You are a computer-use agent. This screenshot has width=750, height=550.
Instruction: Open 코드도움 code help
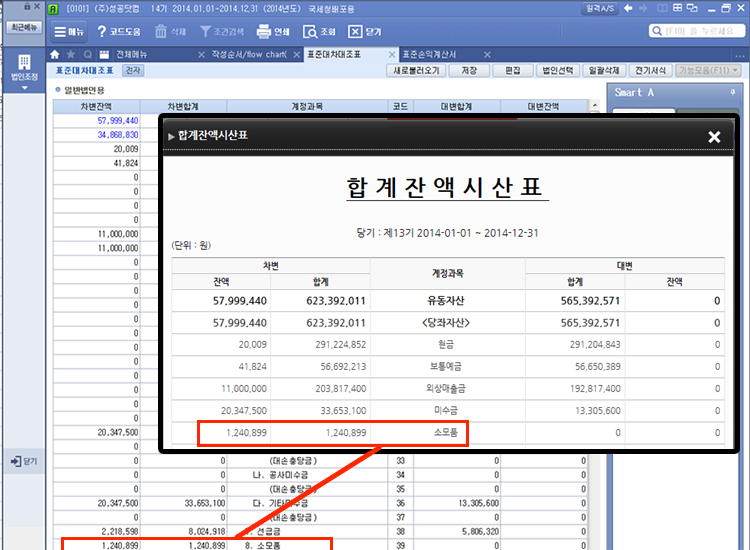click(119, 32)
